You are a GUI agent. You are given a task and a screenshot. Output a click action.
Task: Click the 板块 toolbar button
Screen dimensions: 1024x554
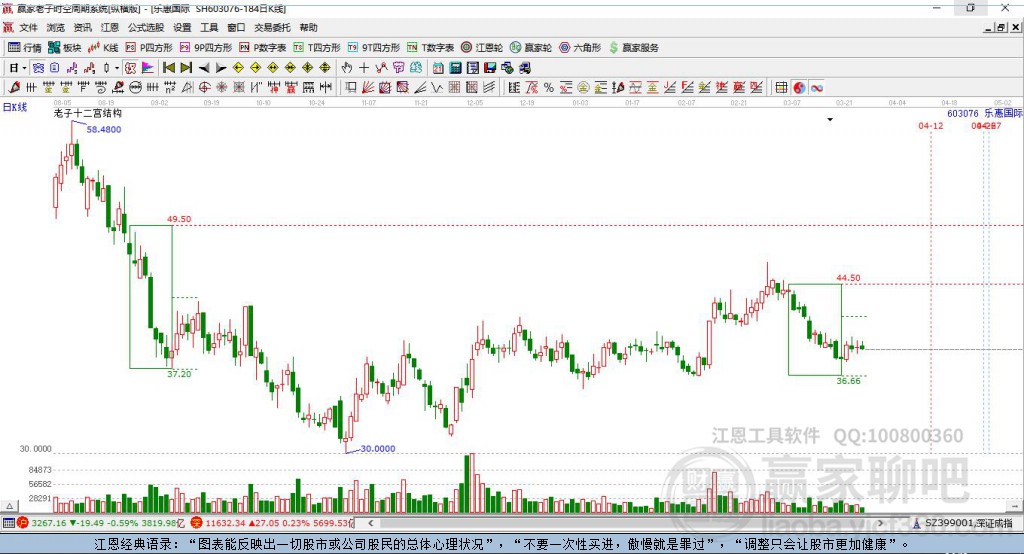pyautogui.click(x=65, y=48)
